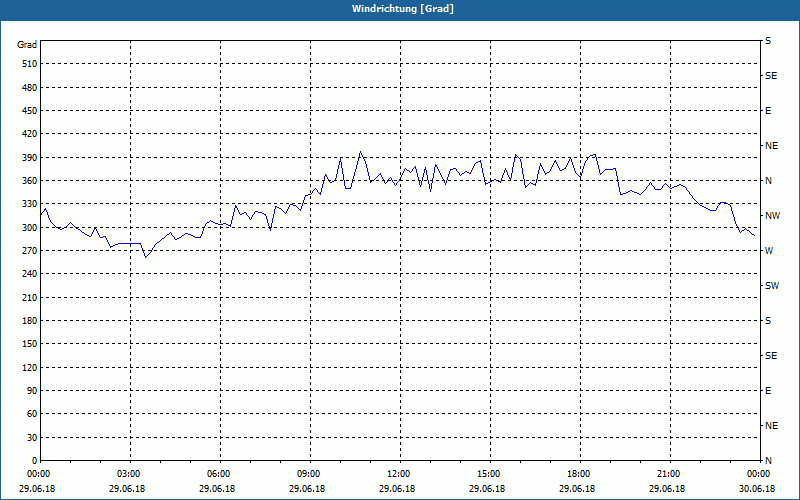This screenshot has height=500, width=800.
Task: Click the '270' y-axis label
Action: point(30,251)
